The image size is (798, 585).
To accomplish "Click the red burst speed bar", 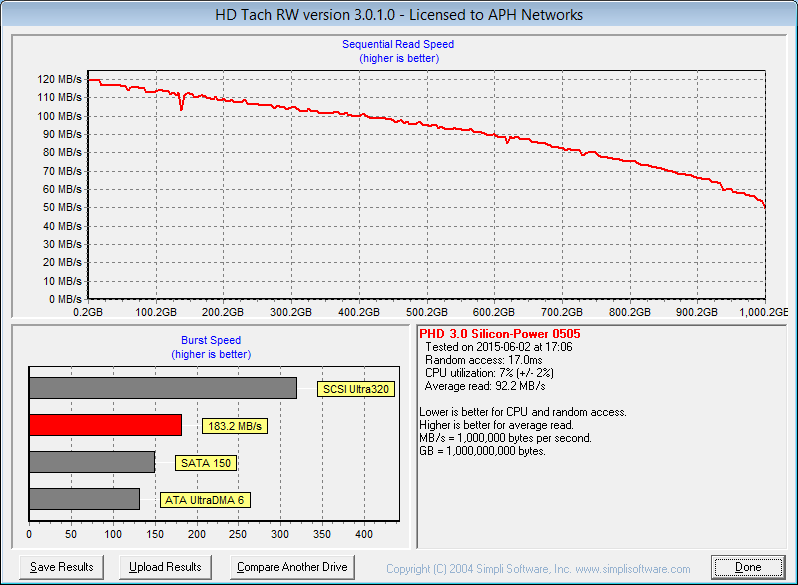I will [105, 425].
